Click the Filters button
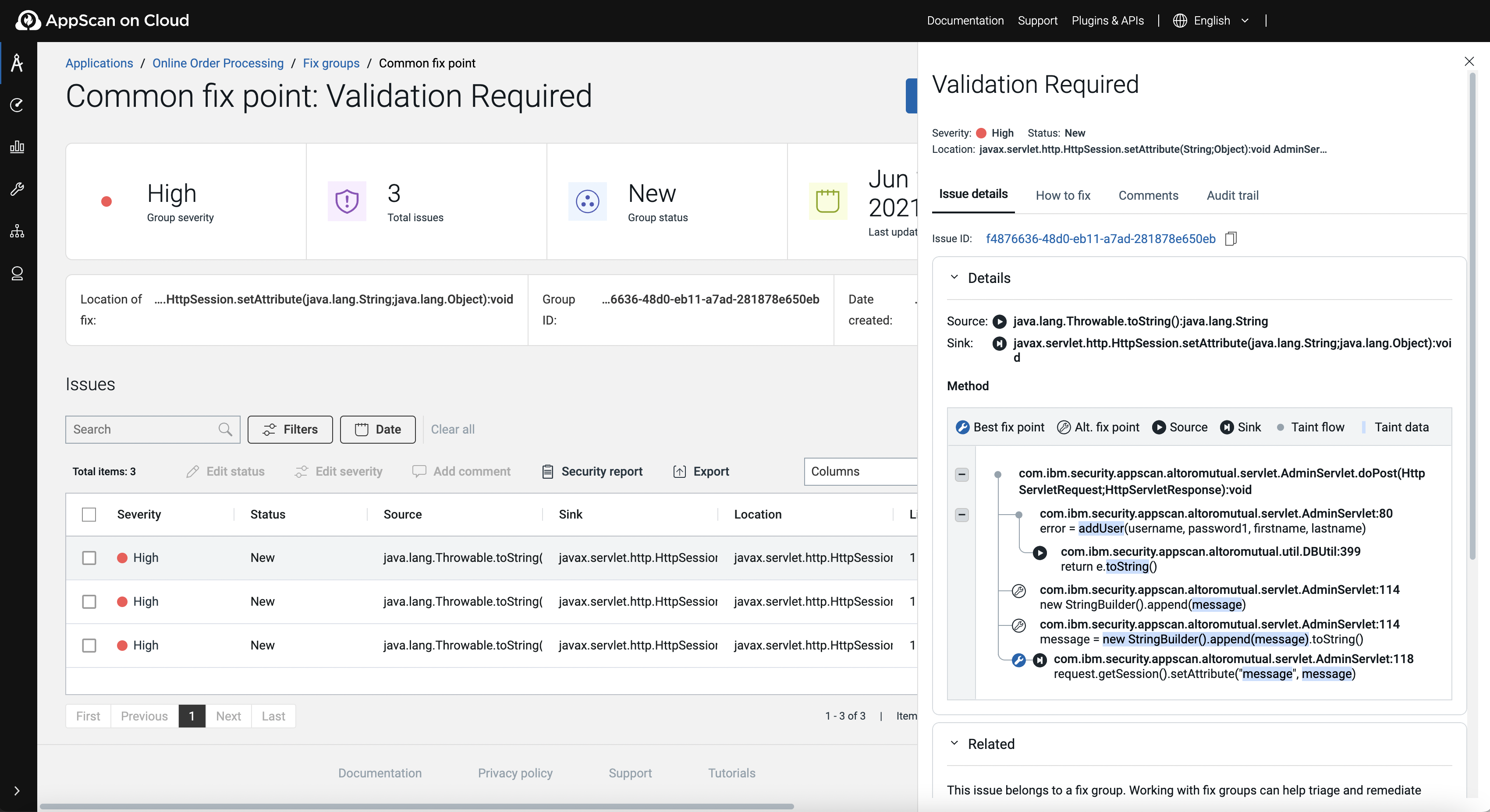 (290, 429)
